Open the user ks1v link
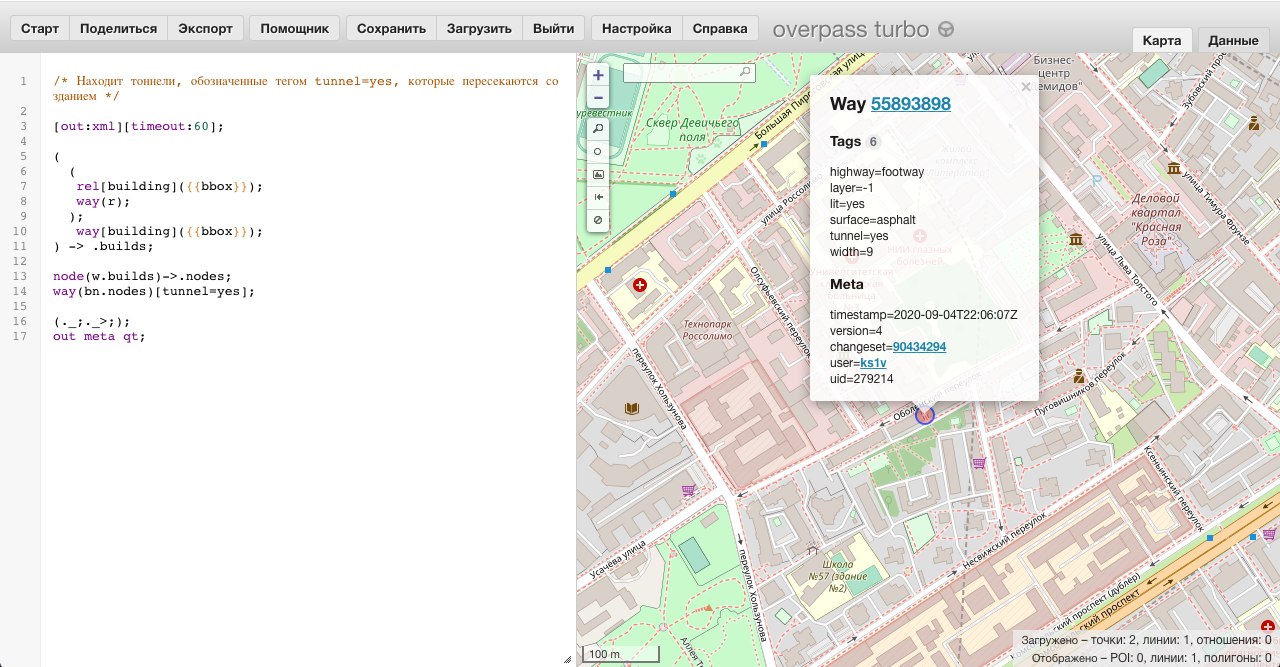1280x667 pixels. 873,363
